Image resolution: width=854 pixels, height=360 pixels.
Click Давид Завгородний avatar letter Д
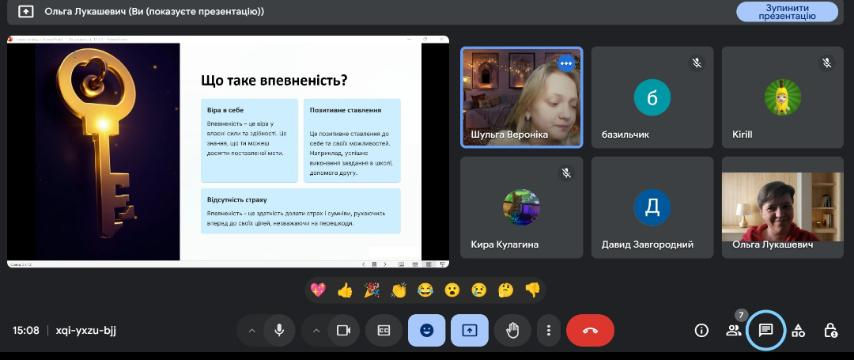tap(652, 208)
